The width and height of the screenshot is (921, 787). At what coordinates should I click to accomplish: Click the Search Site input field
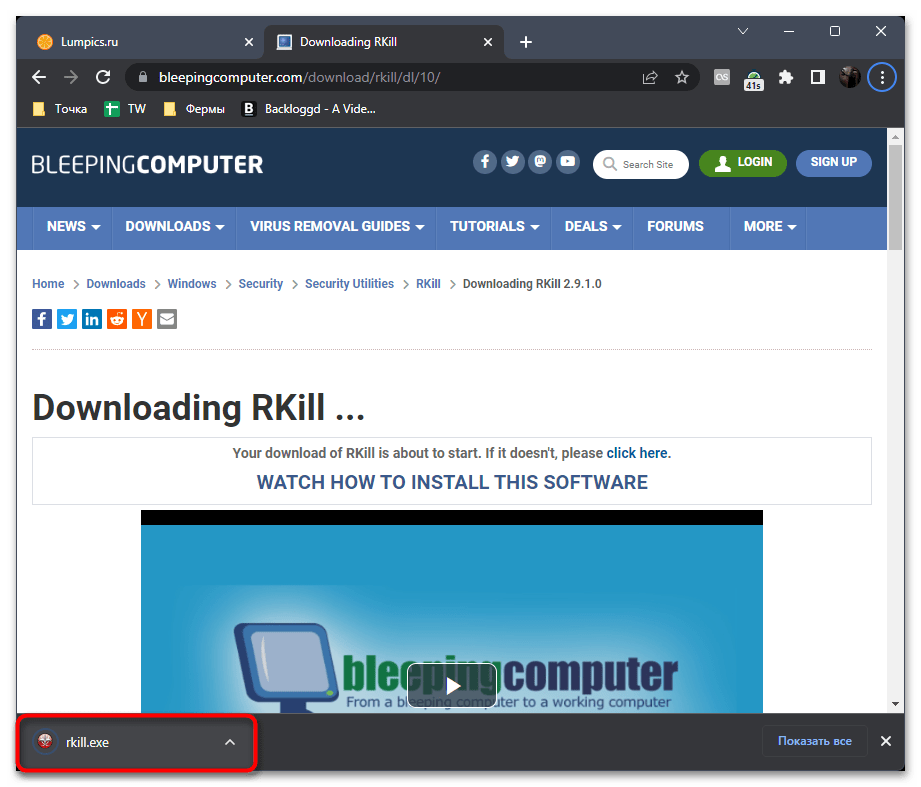tap(641, 164)
